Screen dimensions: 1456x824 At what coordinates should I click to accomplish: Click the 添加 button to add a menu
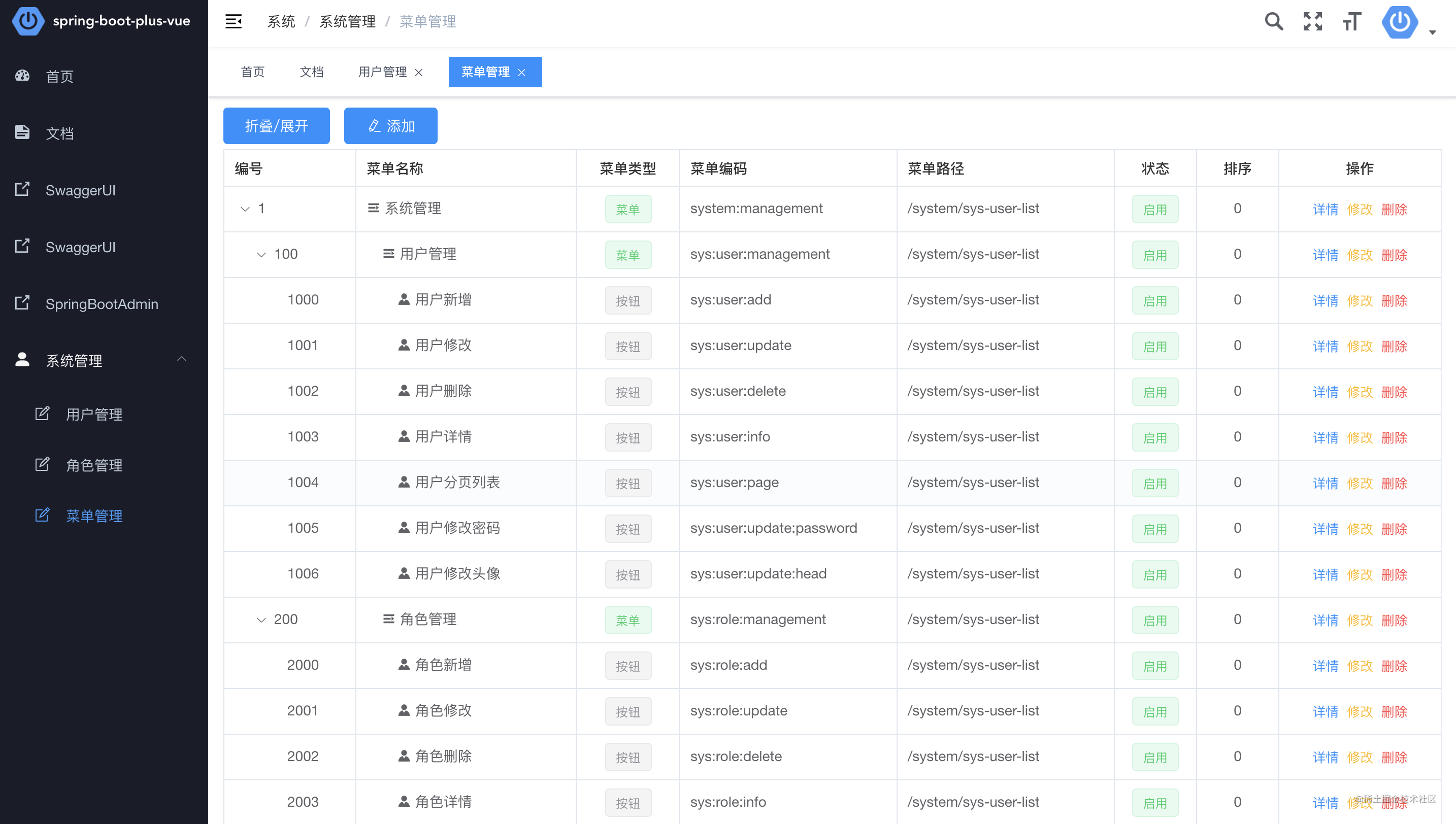coord(390,126)
